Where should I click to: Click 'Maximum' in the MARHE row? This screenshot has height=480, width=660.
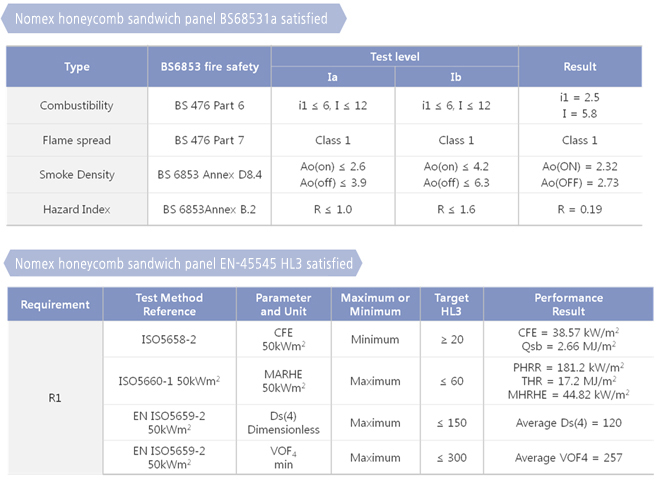tap(375, 381)
